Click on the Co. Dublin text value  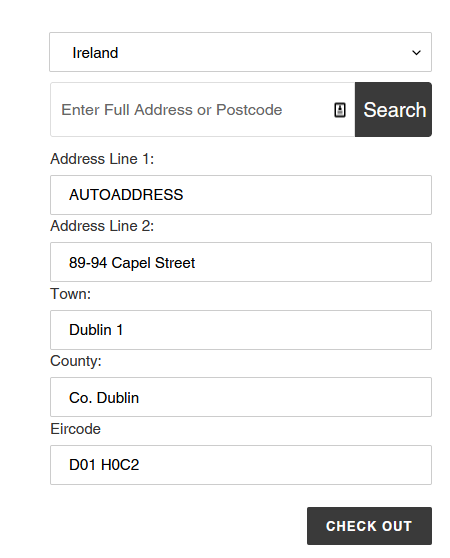tap(104, 398)
